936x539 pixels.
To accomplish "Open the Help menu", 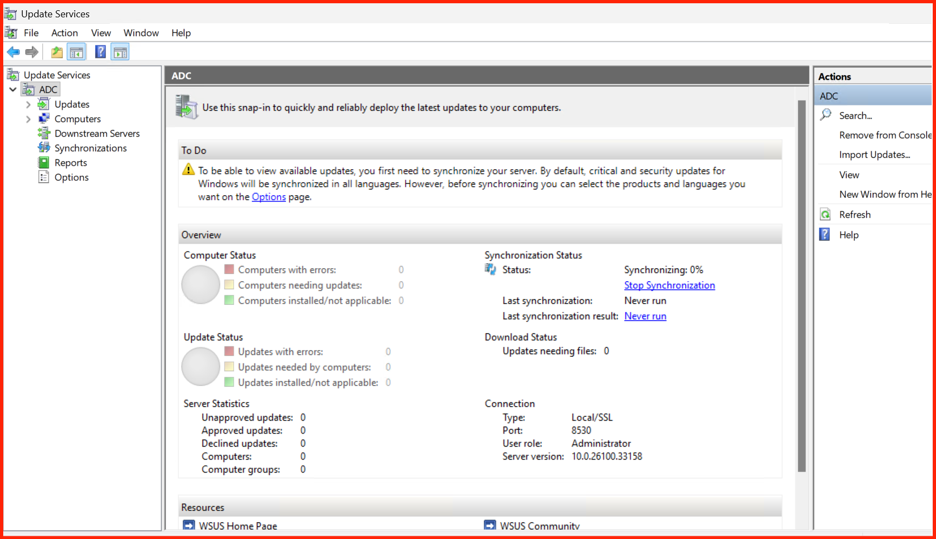I will coord(181,33).
